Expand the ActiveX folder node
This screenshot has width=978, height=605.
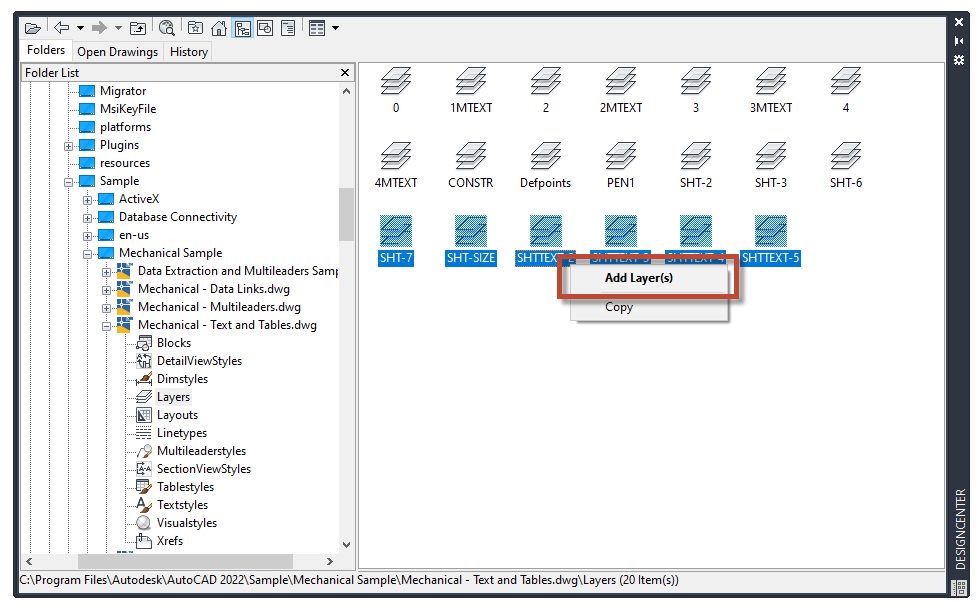(87, 201)
